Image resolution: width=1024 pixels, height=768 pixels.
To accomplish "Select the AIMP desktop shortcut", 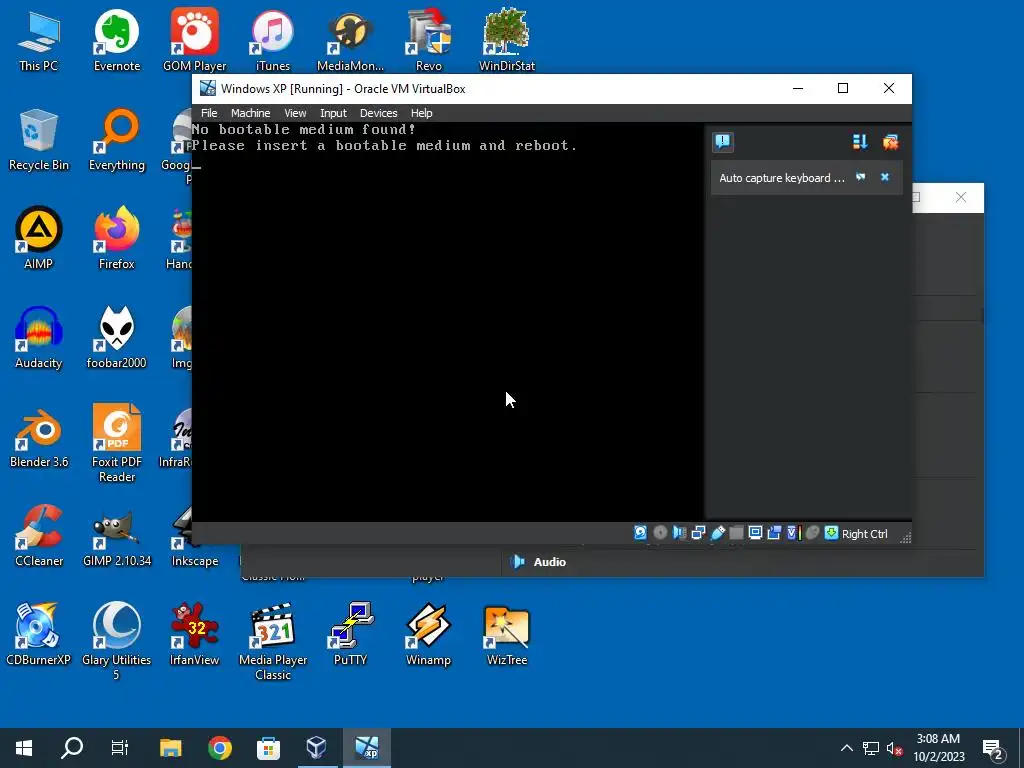I will coord(39,238).
